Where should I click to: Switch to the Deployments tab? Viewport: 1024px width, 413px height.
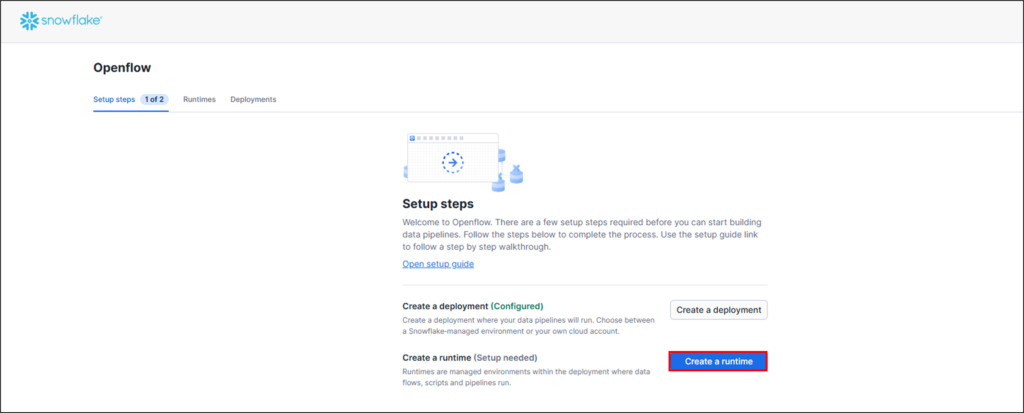coord(253,99)
